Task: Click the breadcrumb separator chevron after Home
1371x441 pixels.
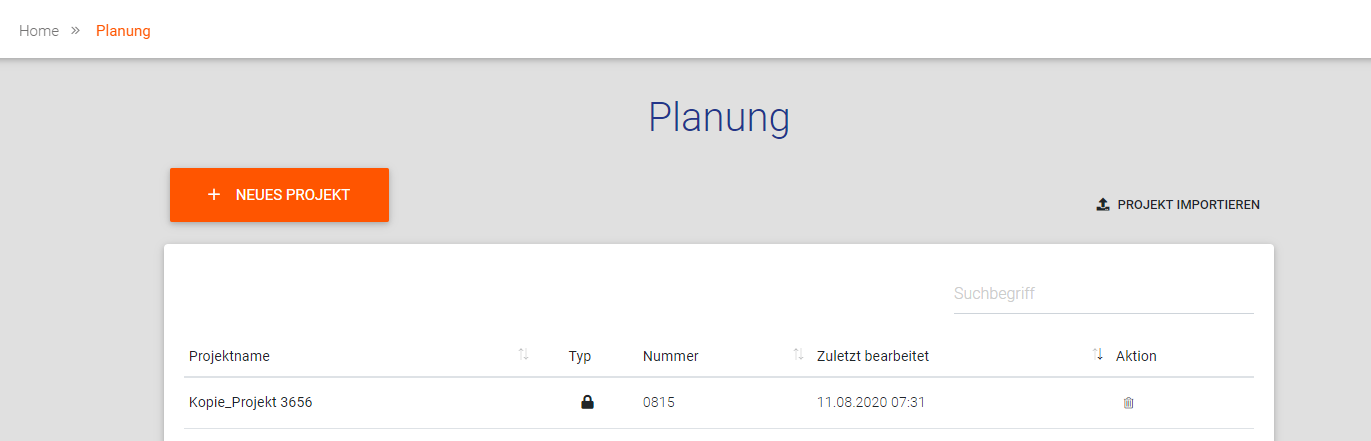Action: [x=75, y=30]
